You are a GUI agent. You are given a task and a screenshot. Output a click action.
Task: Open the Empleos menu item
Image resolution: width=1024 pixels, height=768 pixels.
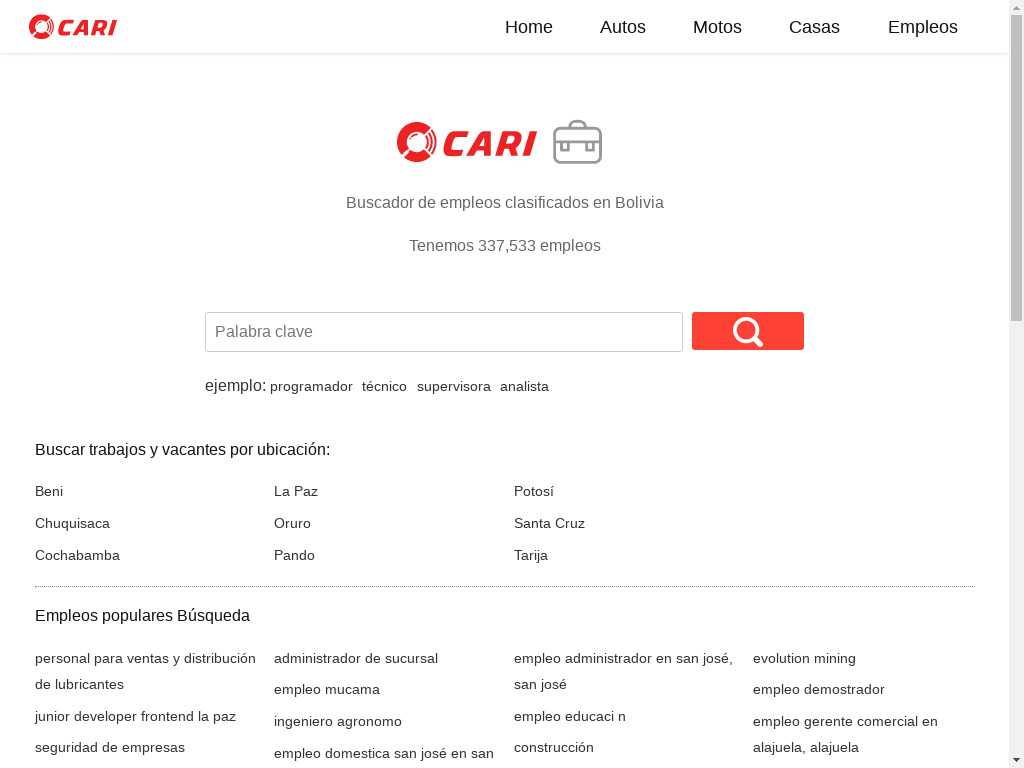tap(922, 27)
